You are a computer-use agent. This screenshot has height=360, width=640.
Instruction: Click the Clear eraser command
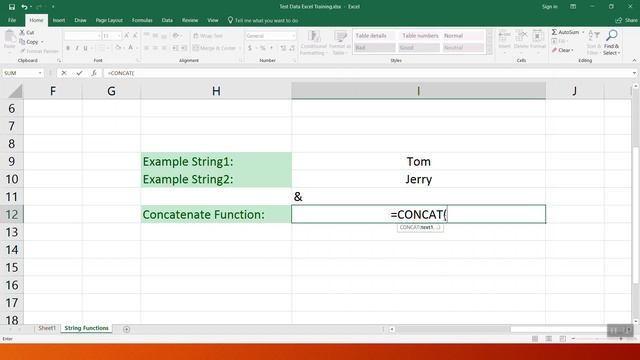[562, 50]
